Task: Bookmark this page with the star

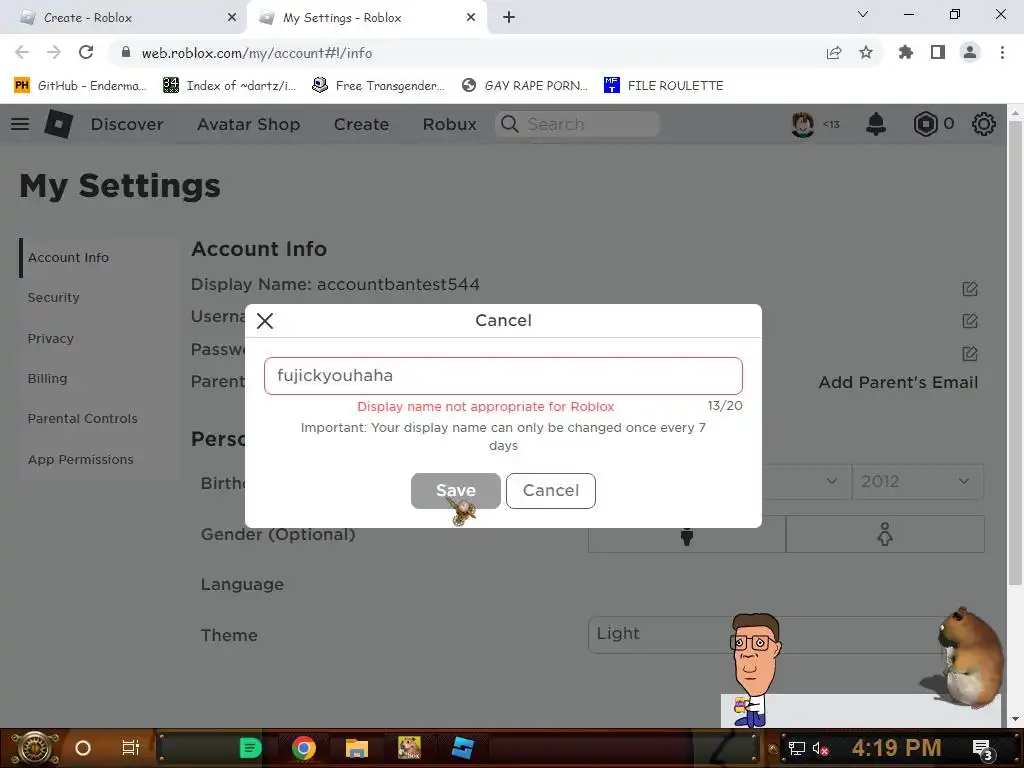Action: click(x=866, y=52)
